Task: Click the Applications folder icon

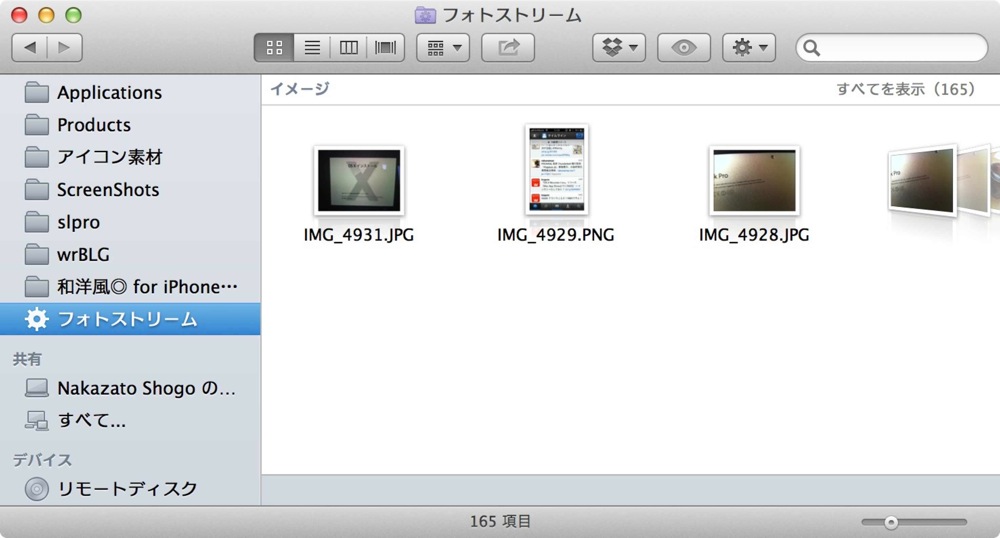Action: (36, 92)
